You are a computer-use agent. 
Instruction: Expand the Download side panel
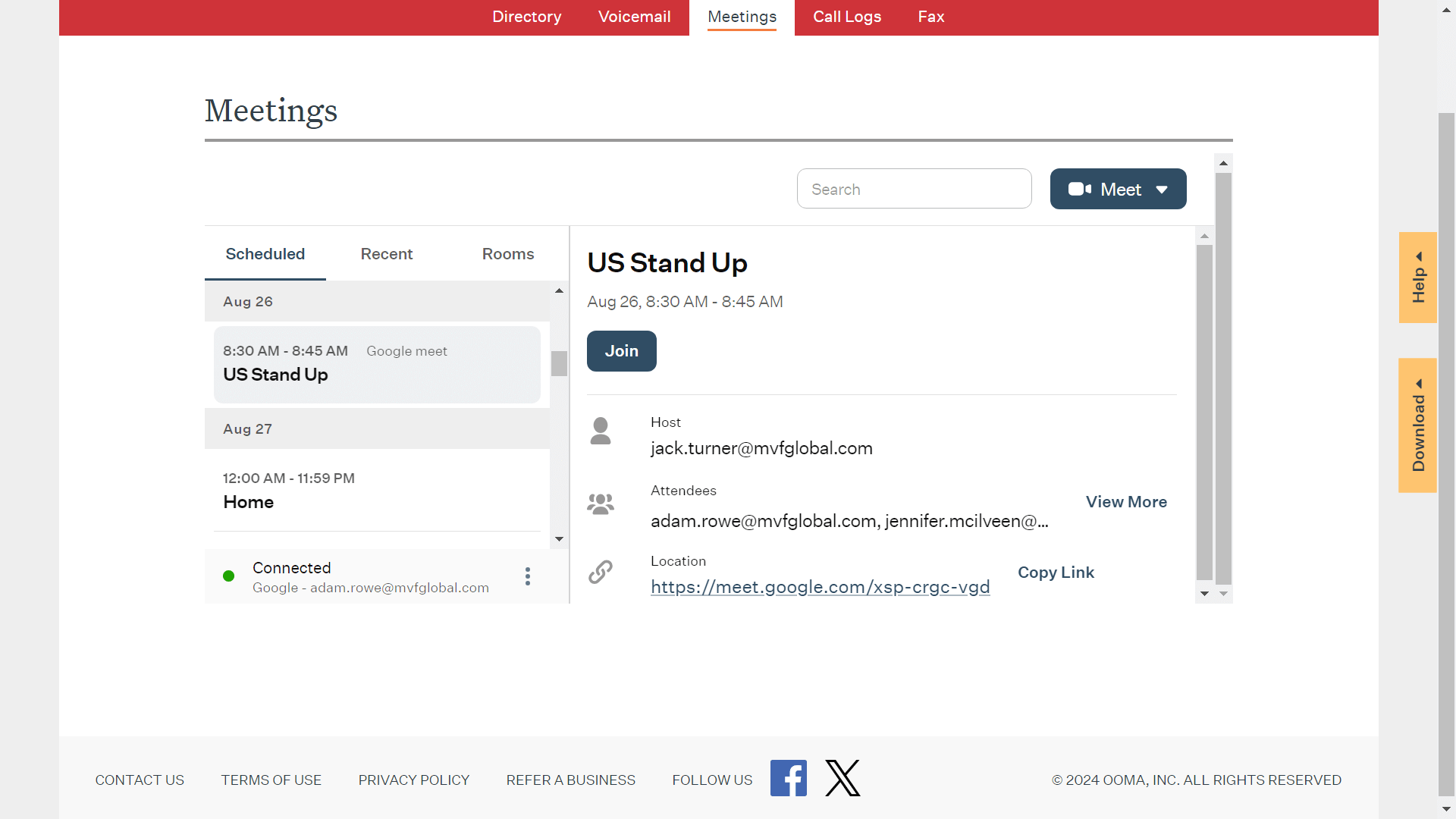pyautogui.click(x=1417, y=425)
